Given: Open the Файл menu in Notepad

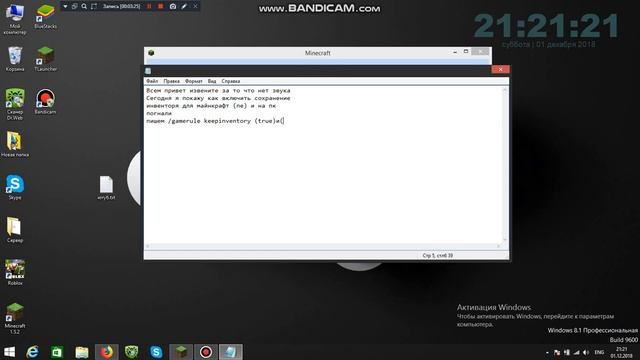Looking at the screenshot, I should (152, 81).
